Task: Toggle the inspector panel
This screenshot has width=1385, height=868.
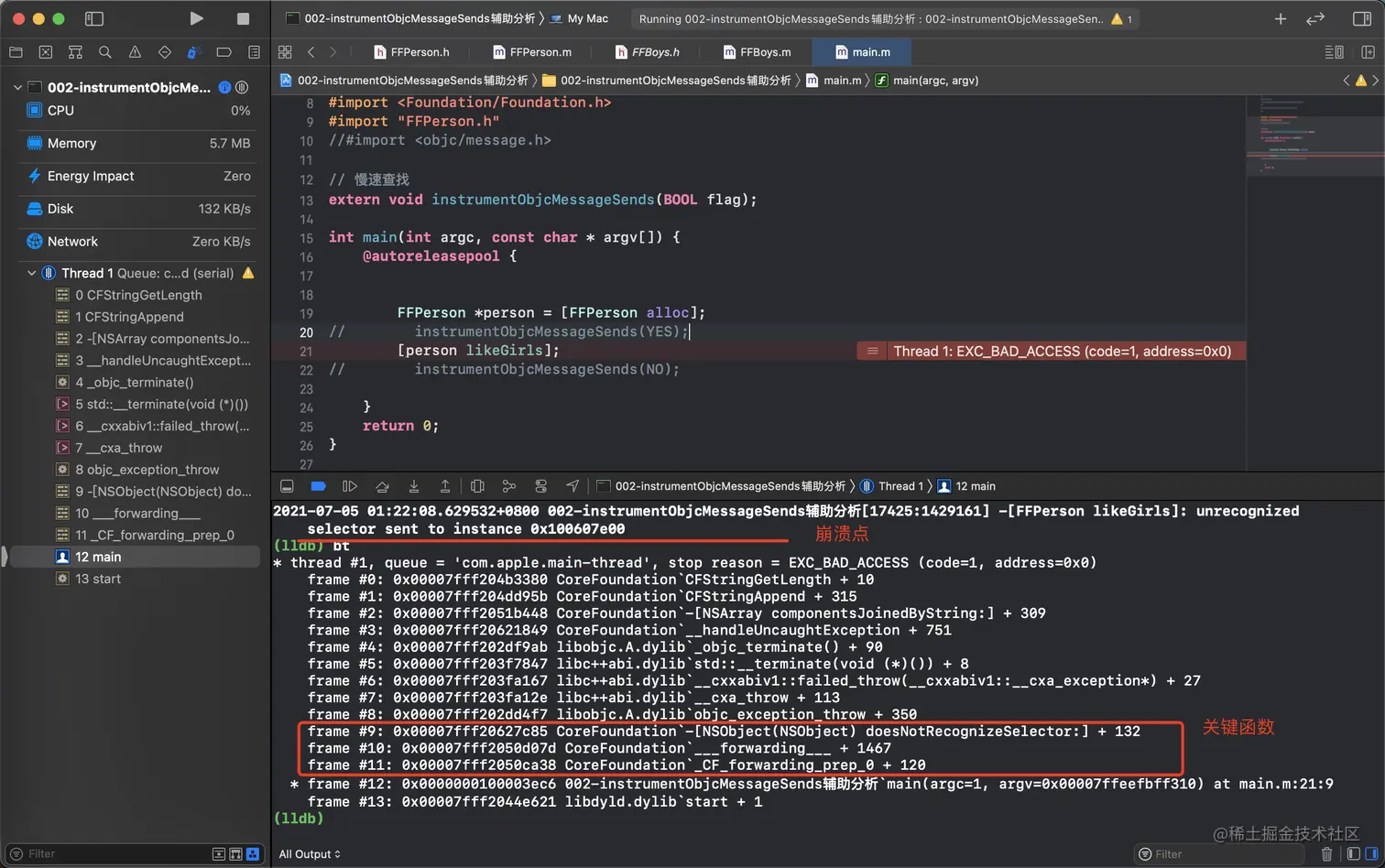Action: [x=1362, y=18]
